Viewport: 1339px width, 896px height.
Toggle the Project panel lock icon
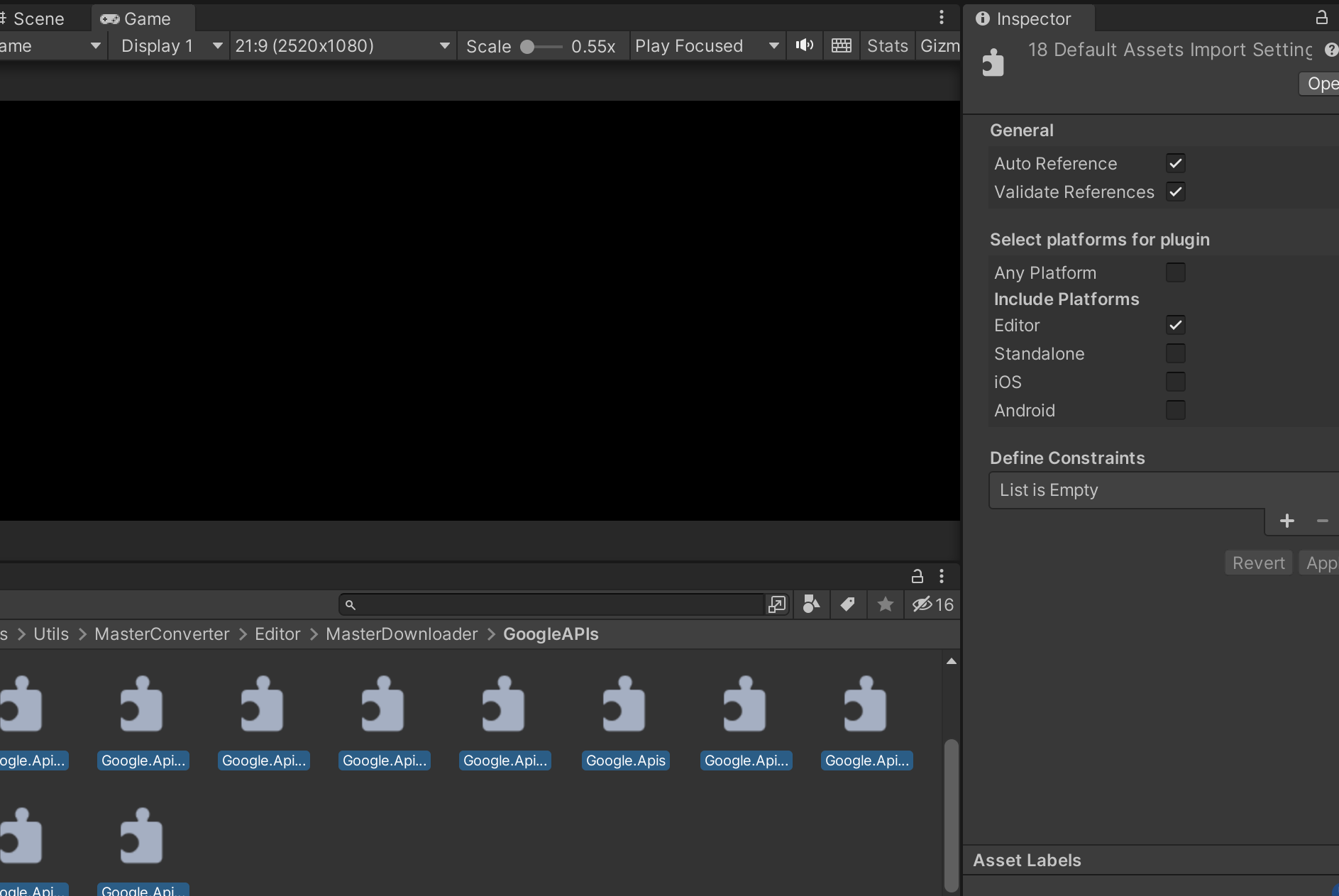tap(918, 576)
